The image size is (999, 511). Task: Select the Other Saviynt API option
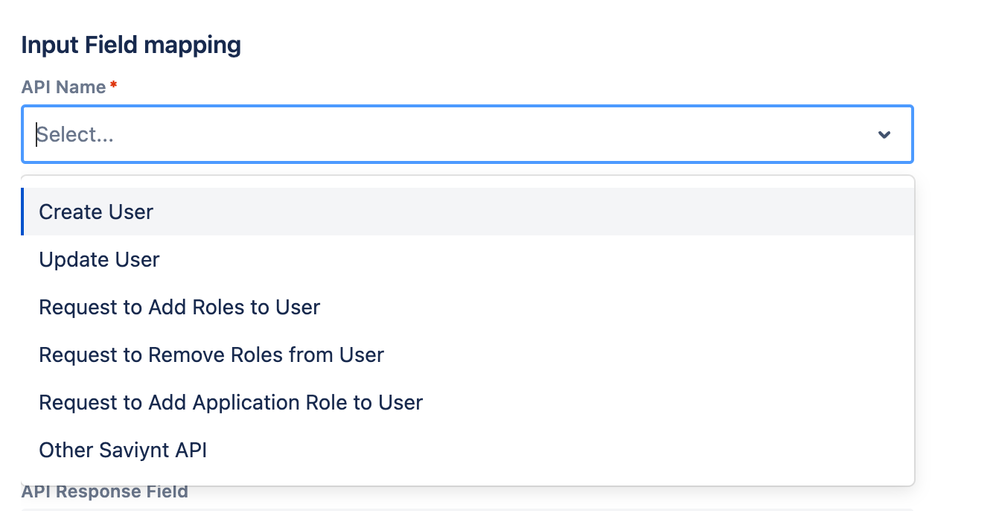(468, 450)
